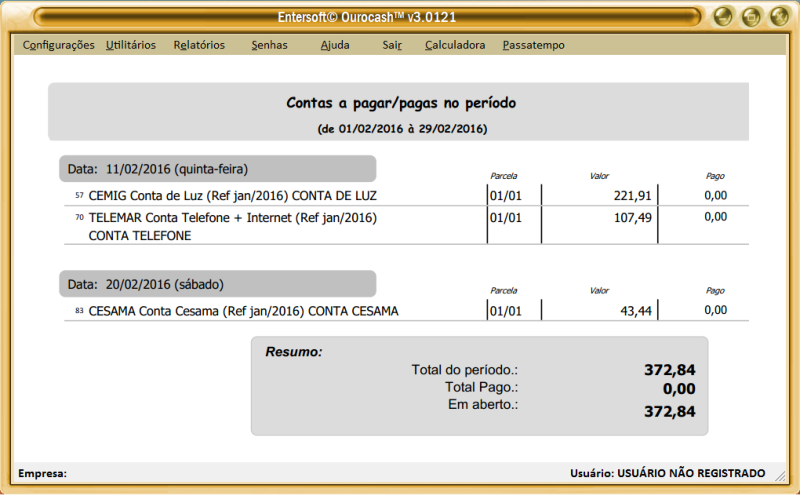Click the 'Empresa:' status bar label
Screen dimensions: 800x495
(42, 473)
